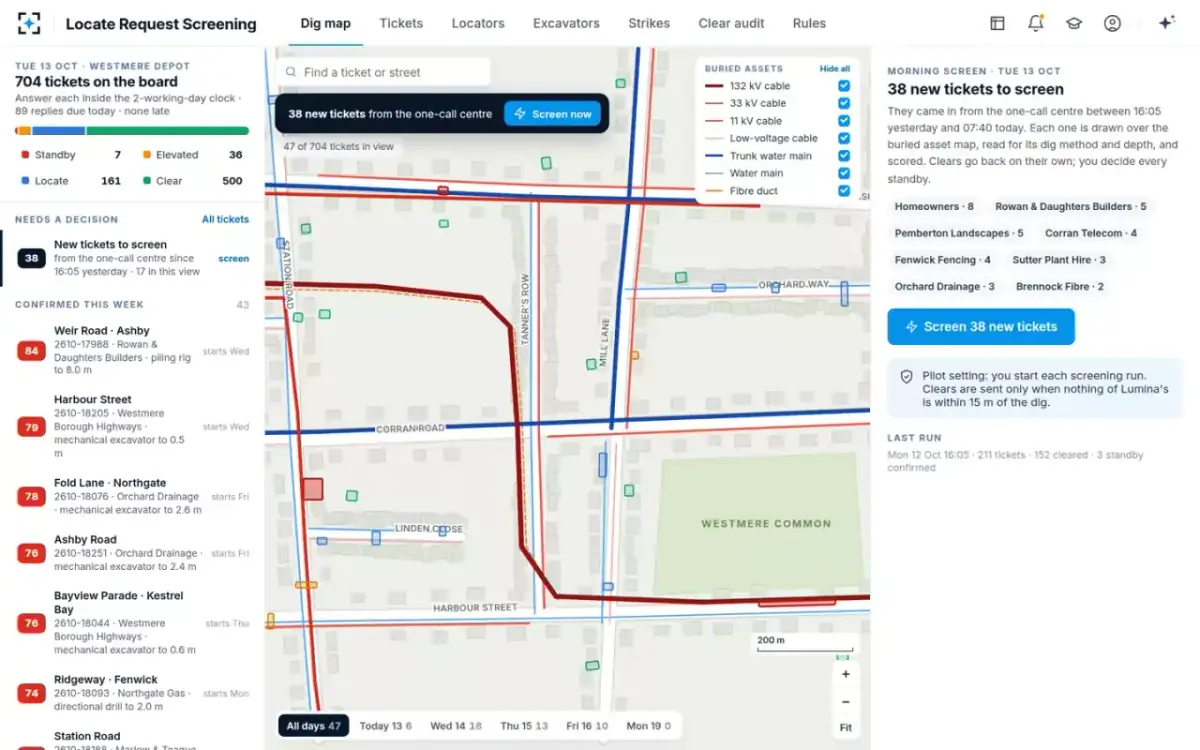
Task: Select the Pemberton Landscapes · 5 chip
Action: [959, 233]
